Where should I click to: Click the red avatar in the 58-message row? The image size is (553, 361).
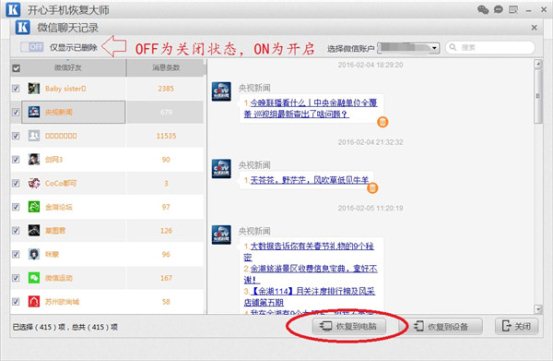(34, 301)
